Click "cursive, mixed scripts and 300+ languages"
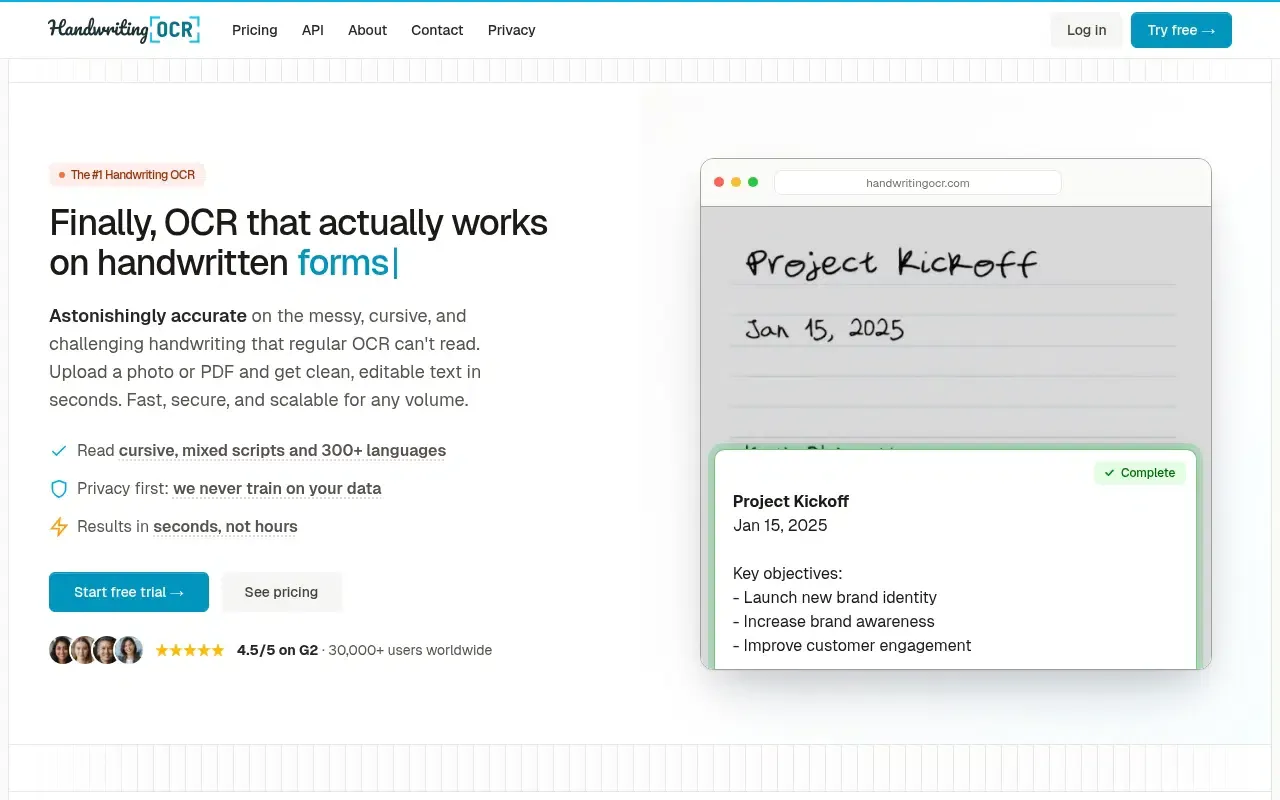Screen dimensions: 1280x800 point(283,451)
